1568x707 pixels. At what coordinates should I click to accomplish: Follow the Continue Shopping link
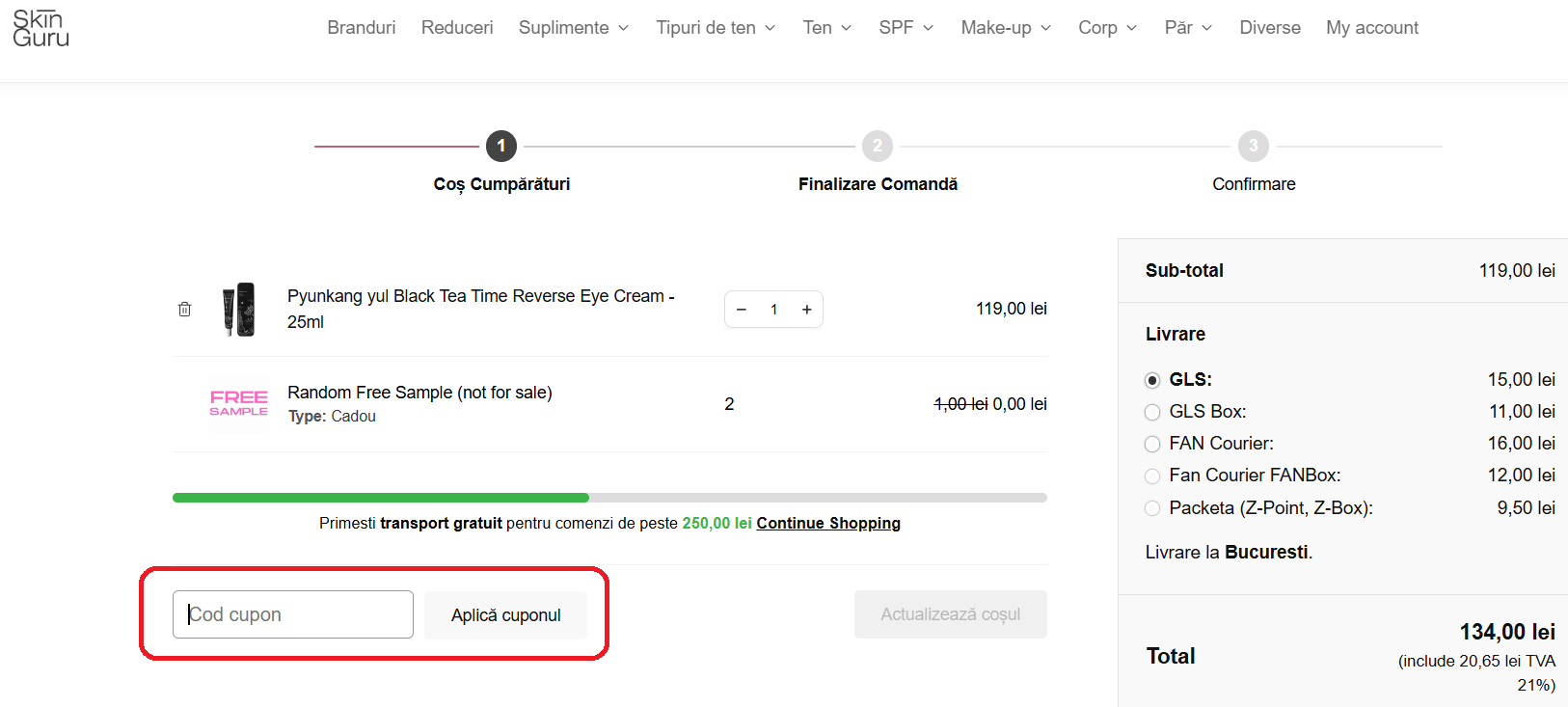pyautogui.click(x=828, y=523)
